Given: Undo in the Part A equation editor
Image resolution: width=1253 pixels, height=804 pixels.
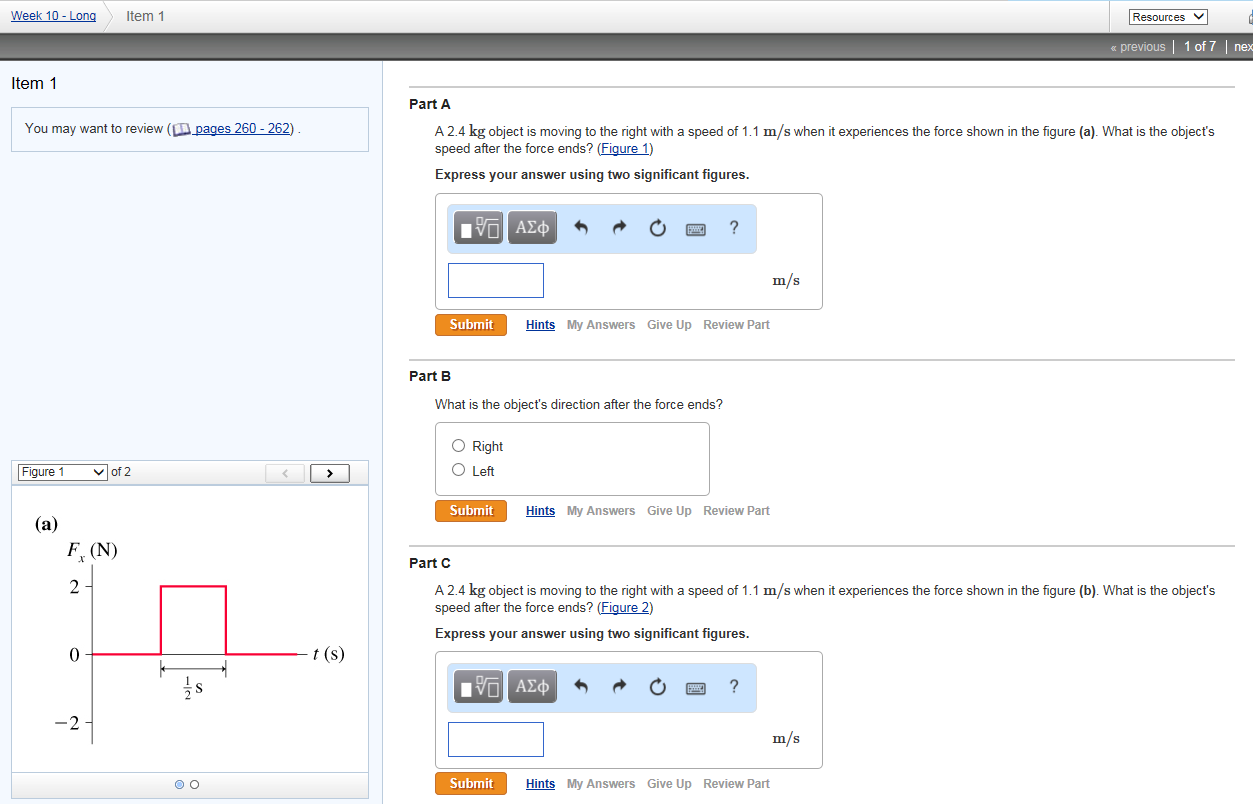Looking at the screenshot, I should pos(580,227).
